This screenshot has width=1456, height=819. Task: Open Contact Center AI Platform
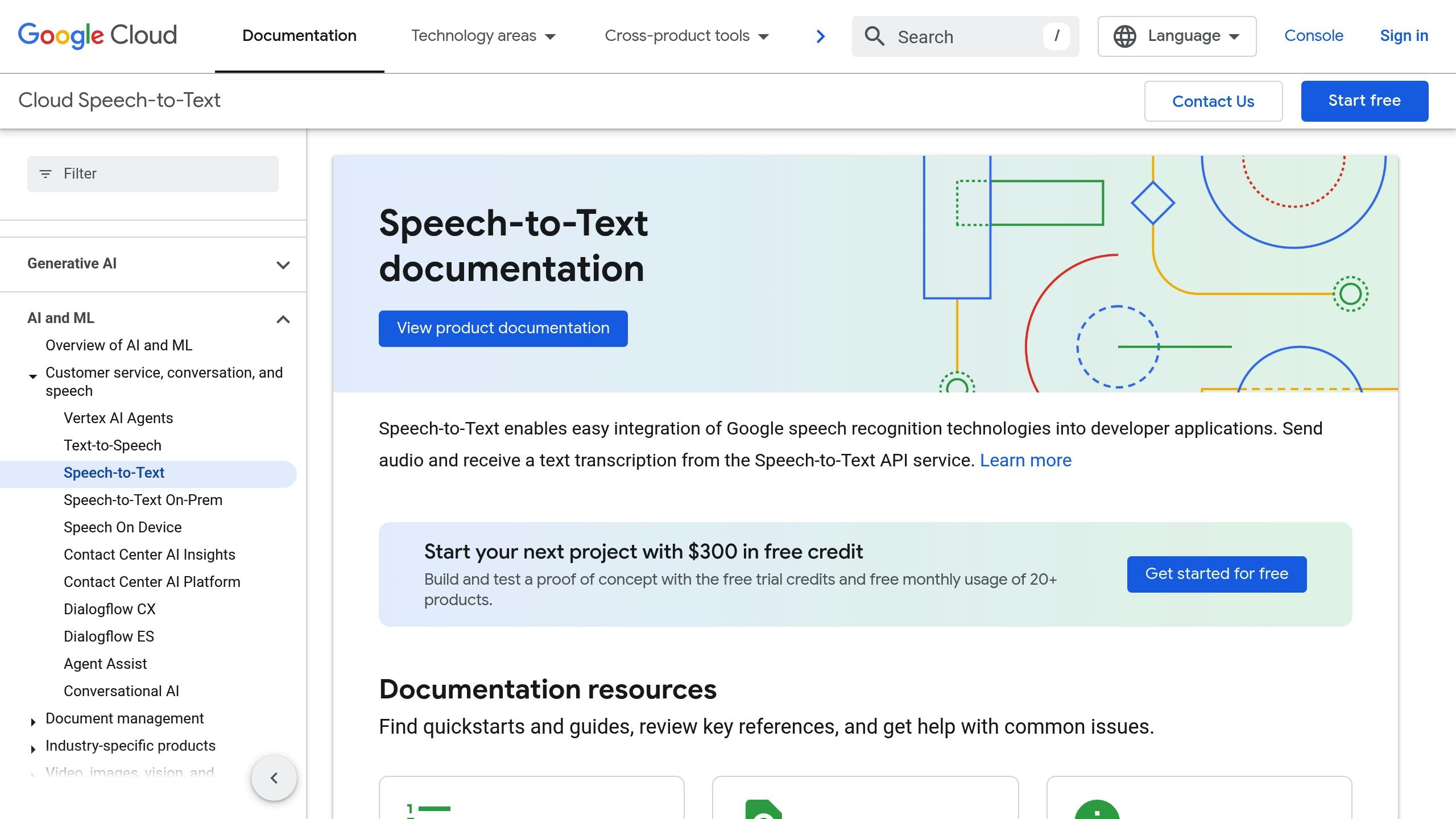pos(152,582)
